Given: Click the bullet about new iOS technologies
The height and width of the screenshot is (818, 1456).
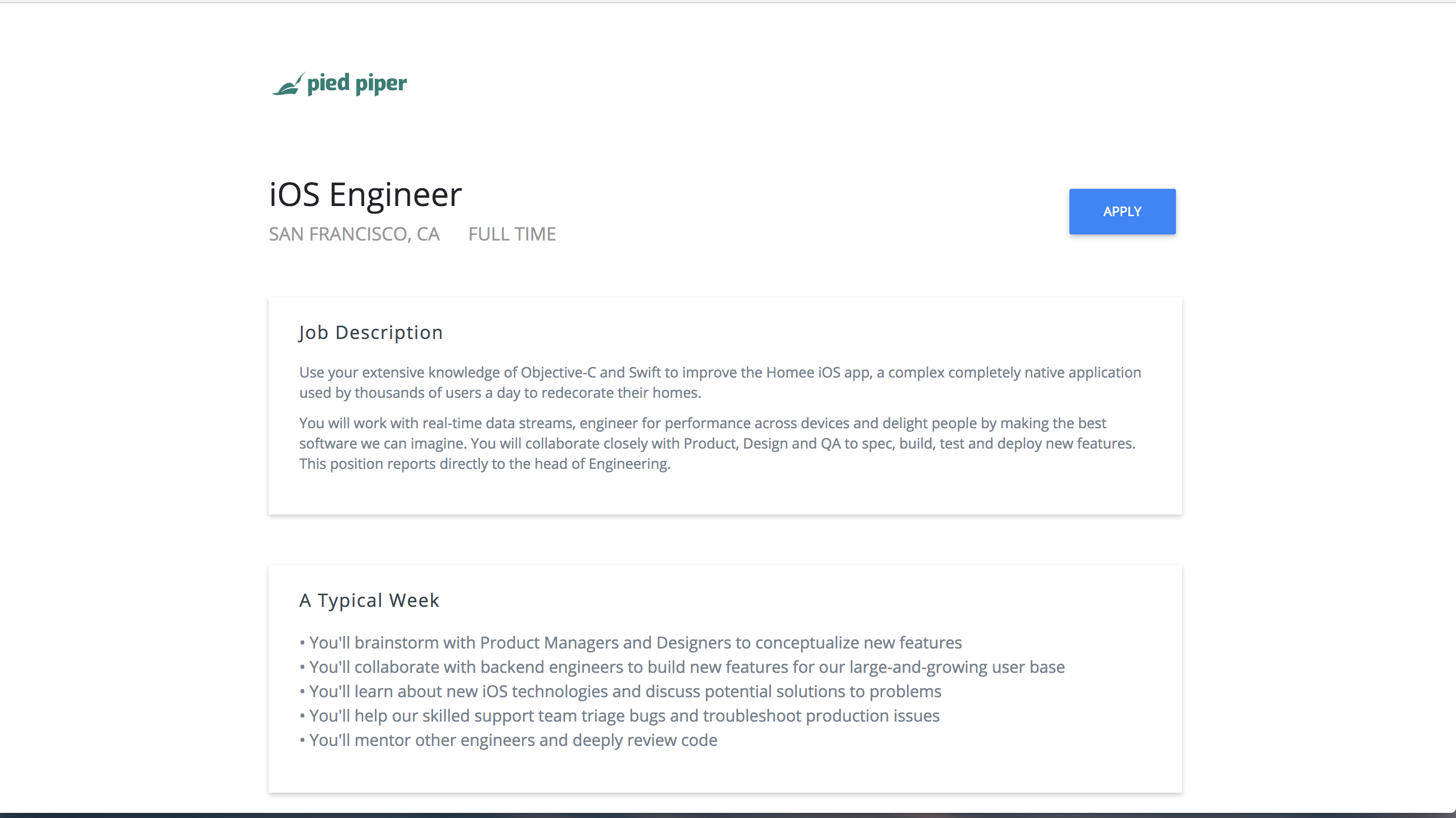Looking at the screenshot, I should [x=620, y=691].
